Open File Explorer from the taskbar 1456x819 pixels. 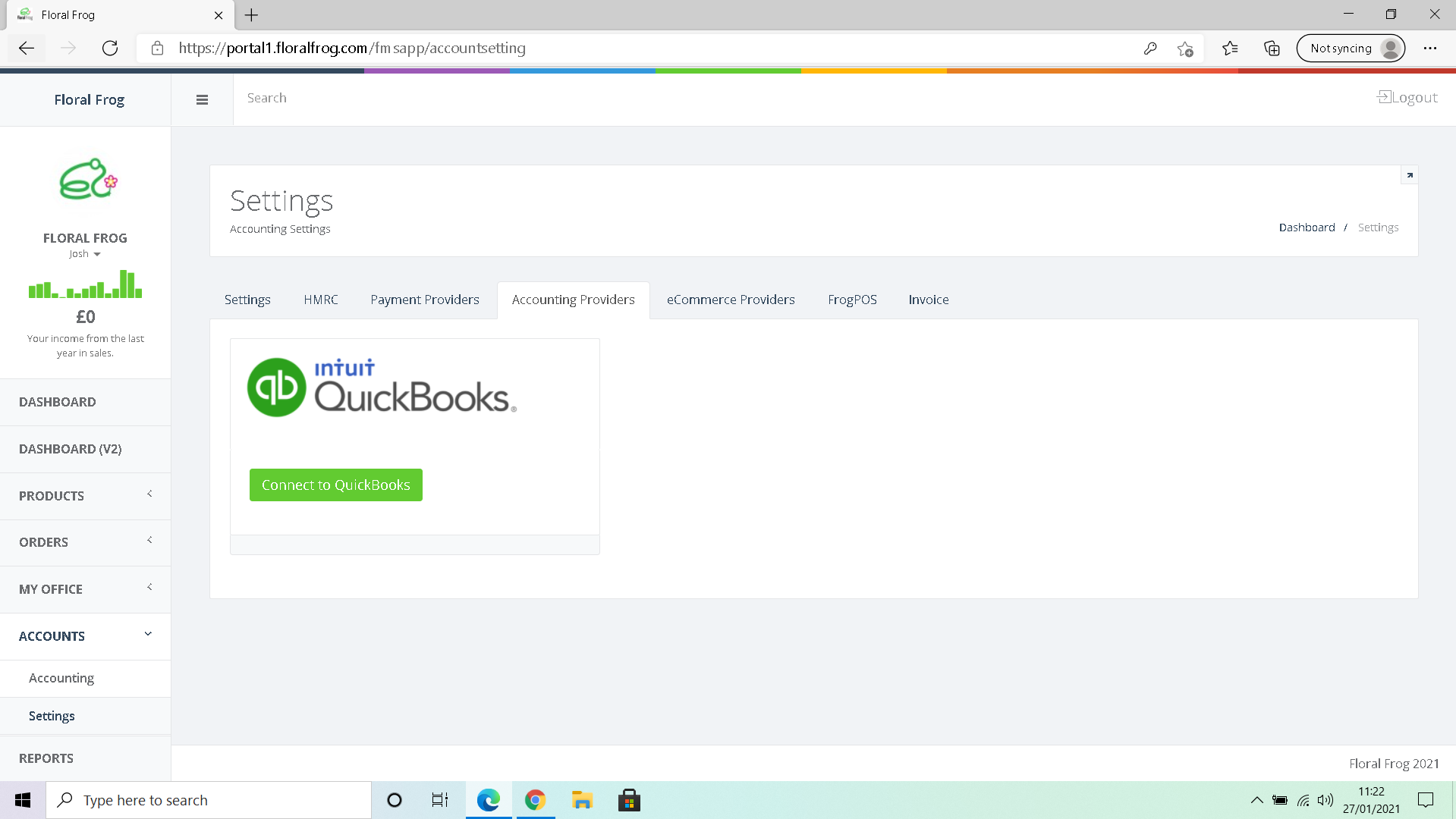(582, 800)
